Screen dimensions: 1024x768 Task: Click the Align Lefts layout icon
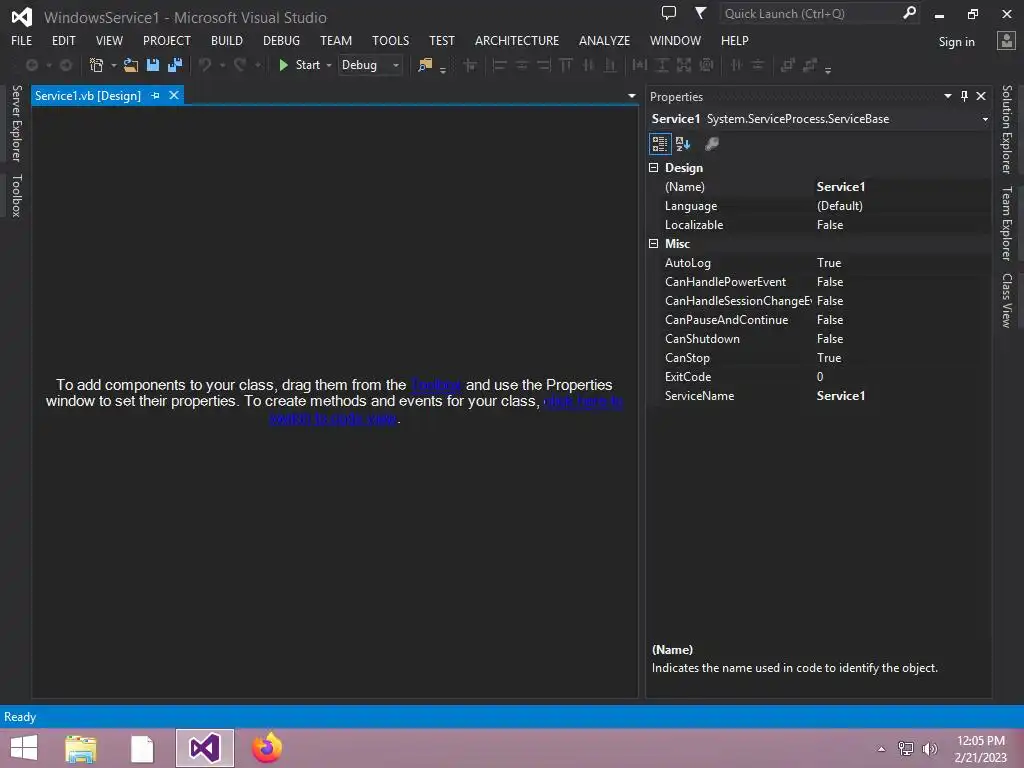(x=500, y=65)
